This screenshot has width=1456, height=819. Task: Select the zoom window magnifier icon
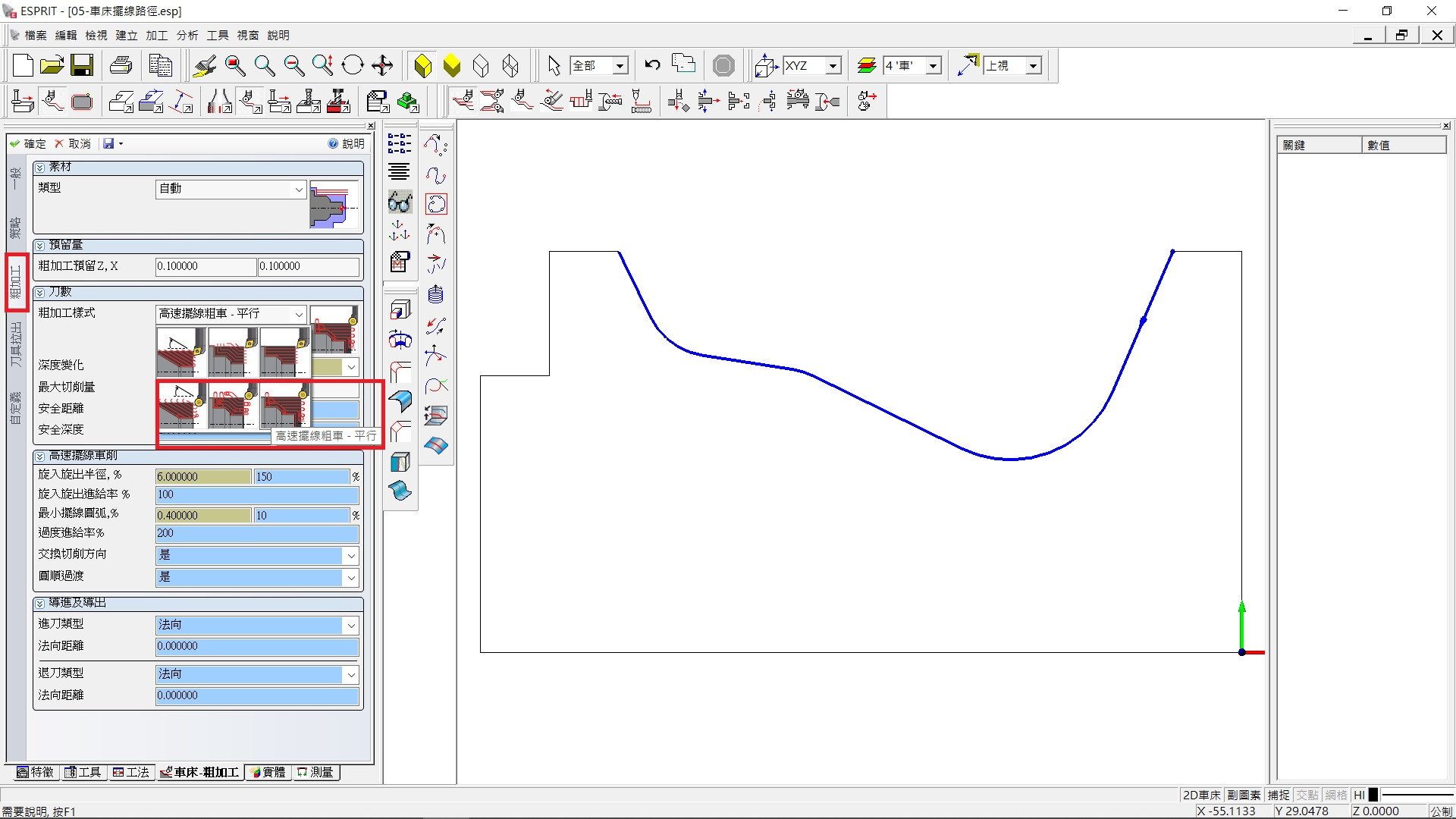(235, 66)
